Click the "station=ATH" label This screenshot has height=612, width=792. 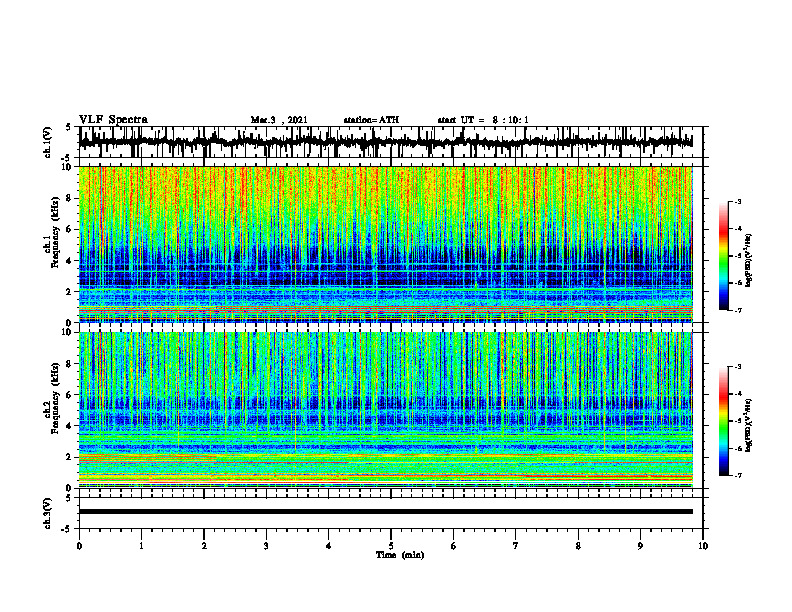pos(371,120)
